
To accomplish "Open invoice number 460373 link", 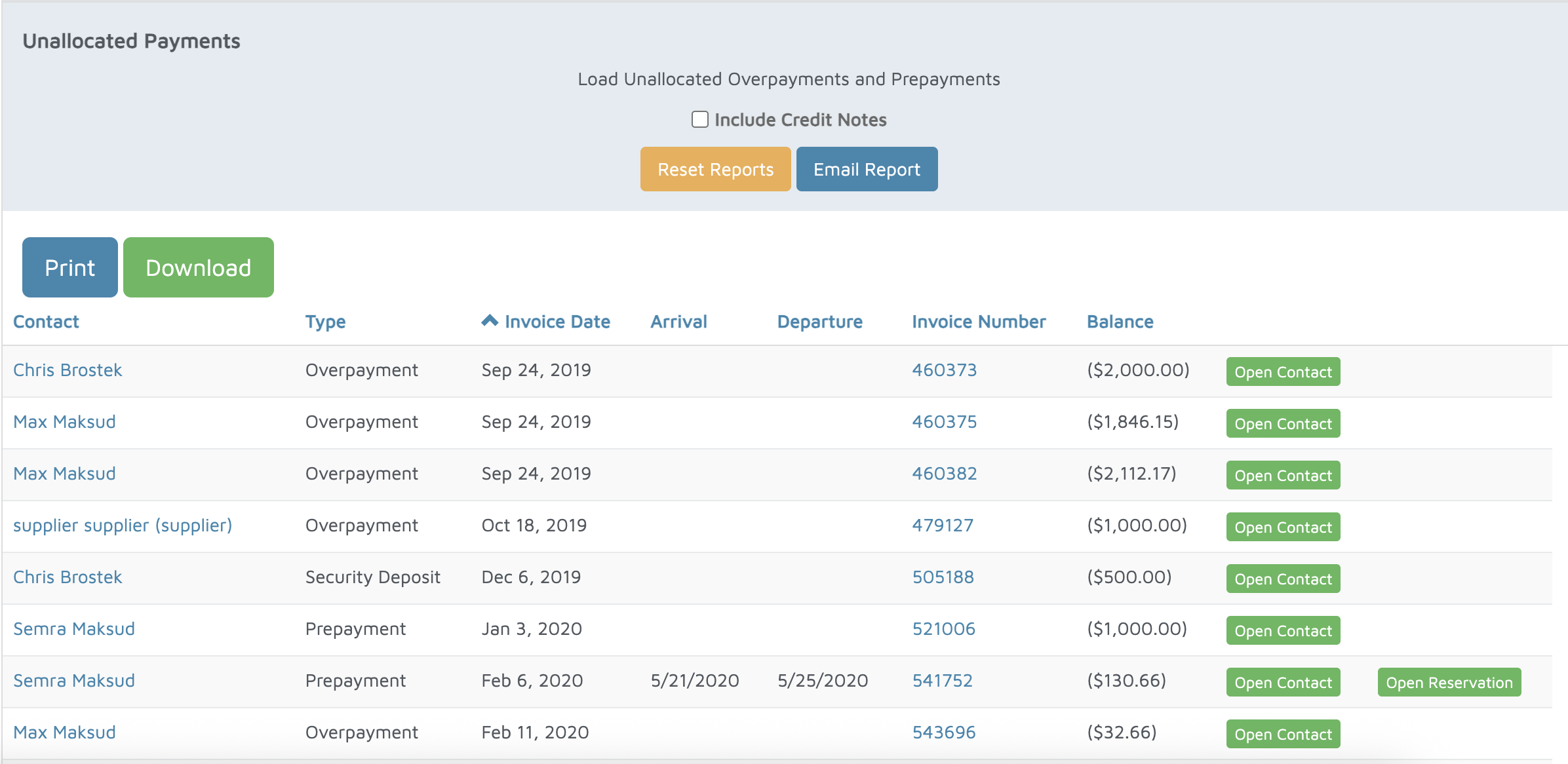I will (x=944, y=370).
